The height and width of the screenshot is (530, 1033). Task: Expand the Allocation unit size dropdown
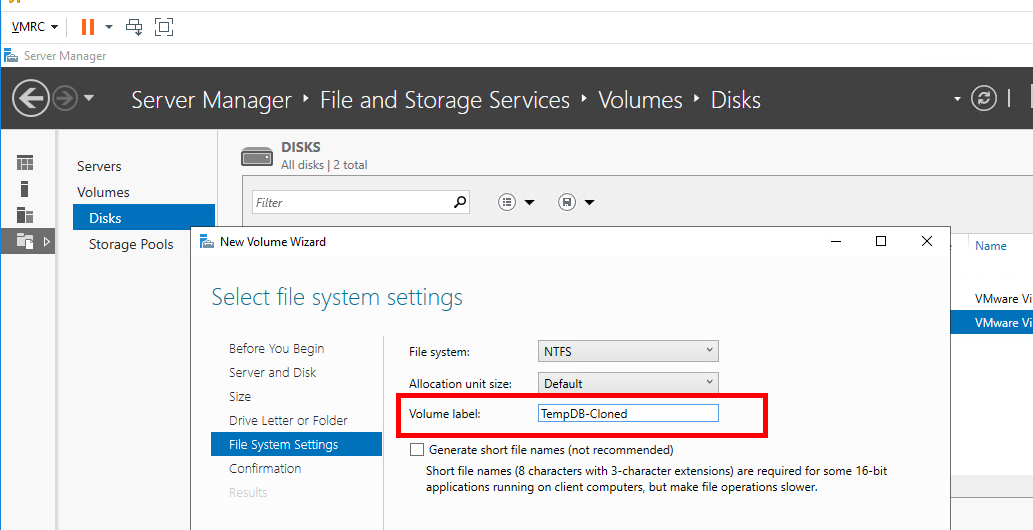[628, 383]
